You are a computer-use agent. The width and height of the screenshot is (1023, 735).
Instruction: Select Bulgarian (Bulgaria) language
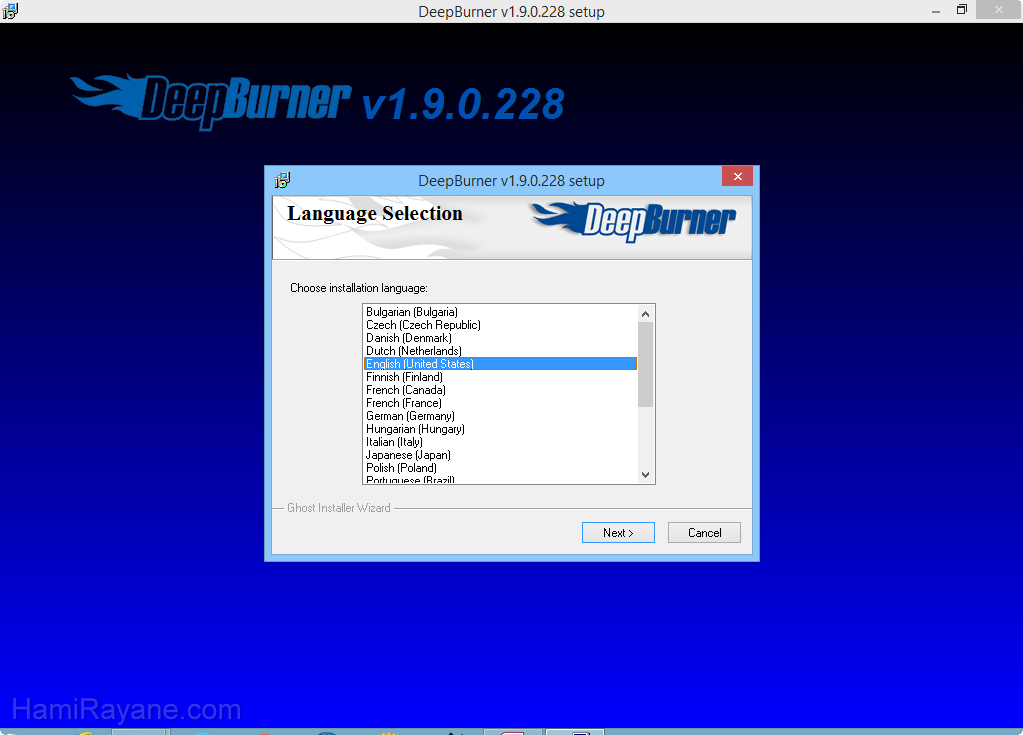click(x=500, y=312)
